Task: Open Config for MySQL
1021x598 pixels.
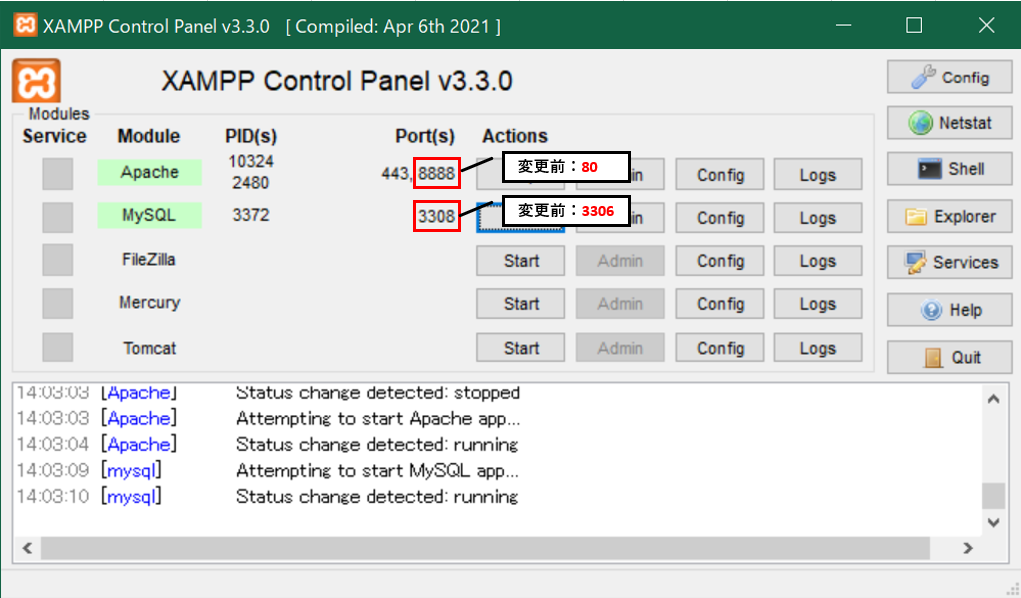Action: coord(719,217)
